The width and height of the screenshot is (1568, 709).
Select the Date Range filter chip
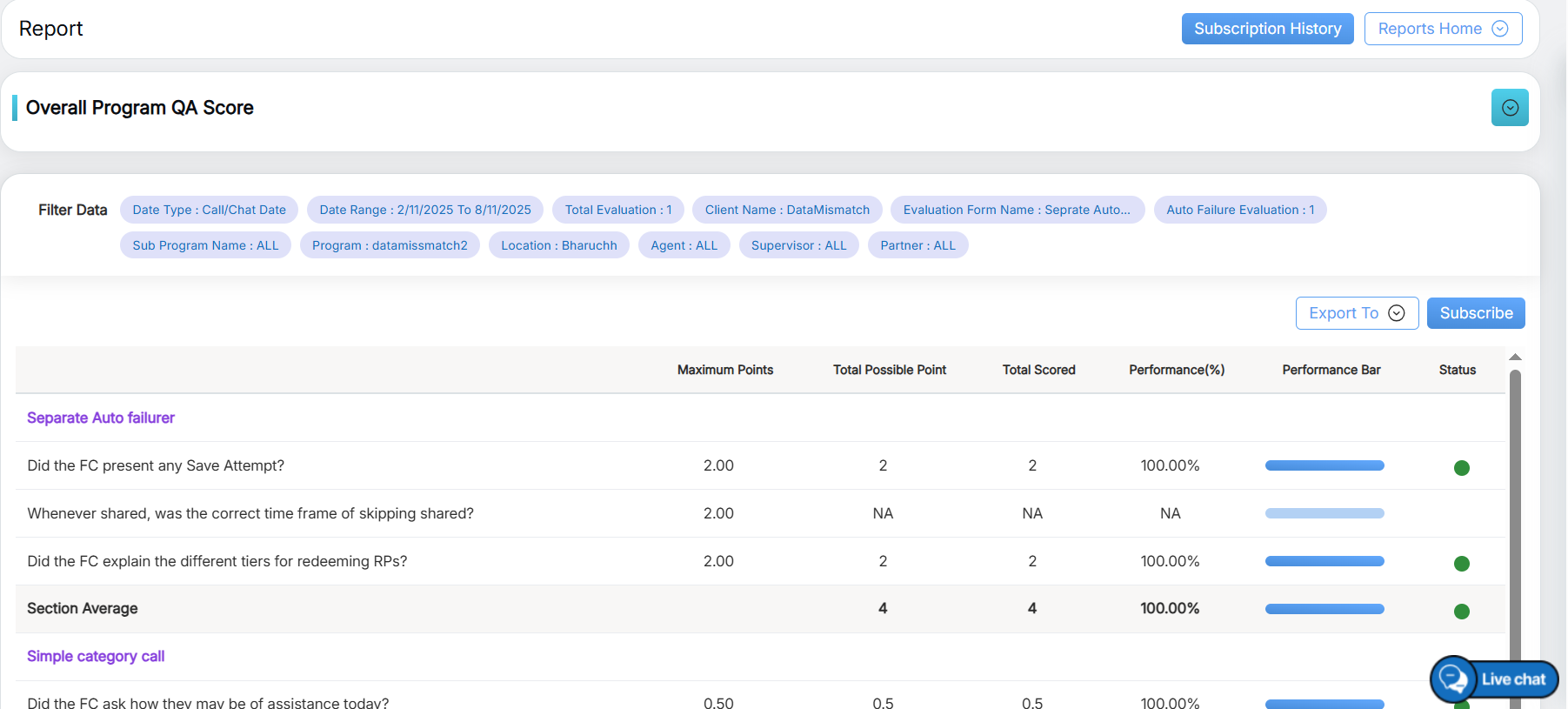(424, 210)
